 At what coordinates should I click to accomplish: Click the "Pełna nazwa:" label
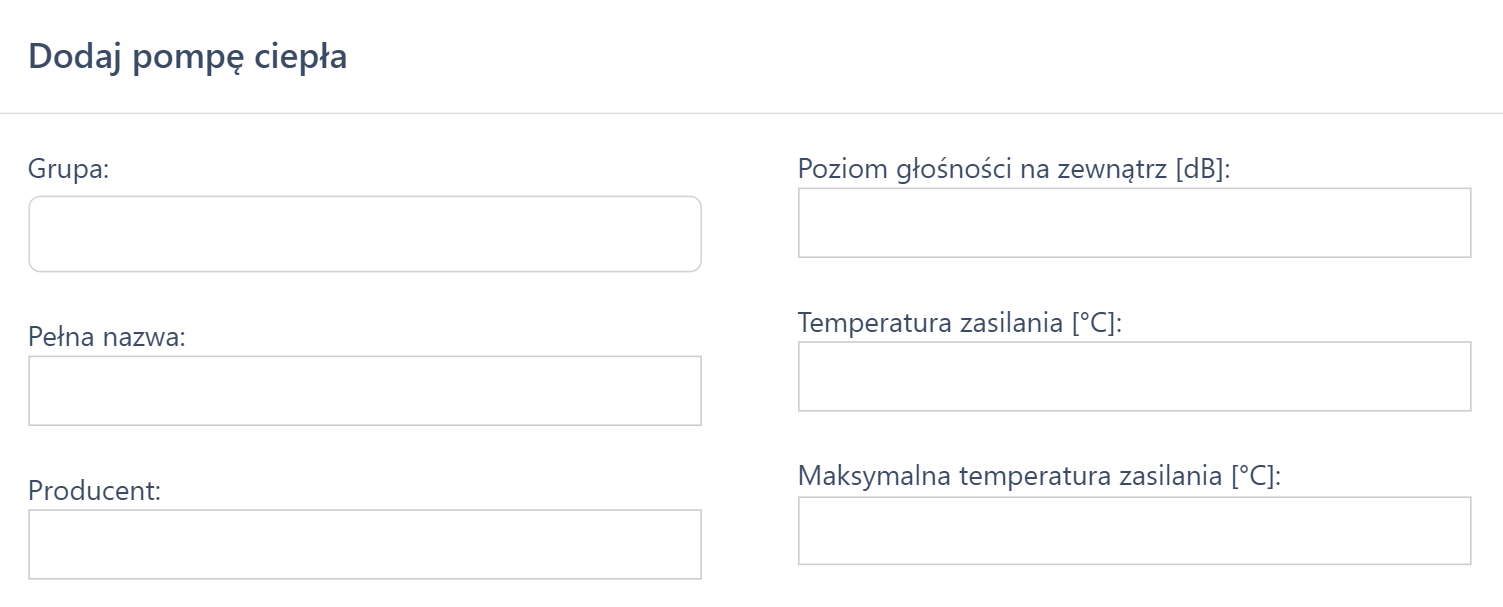pos(107,337)
